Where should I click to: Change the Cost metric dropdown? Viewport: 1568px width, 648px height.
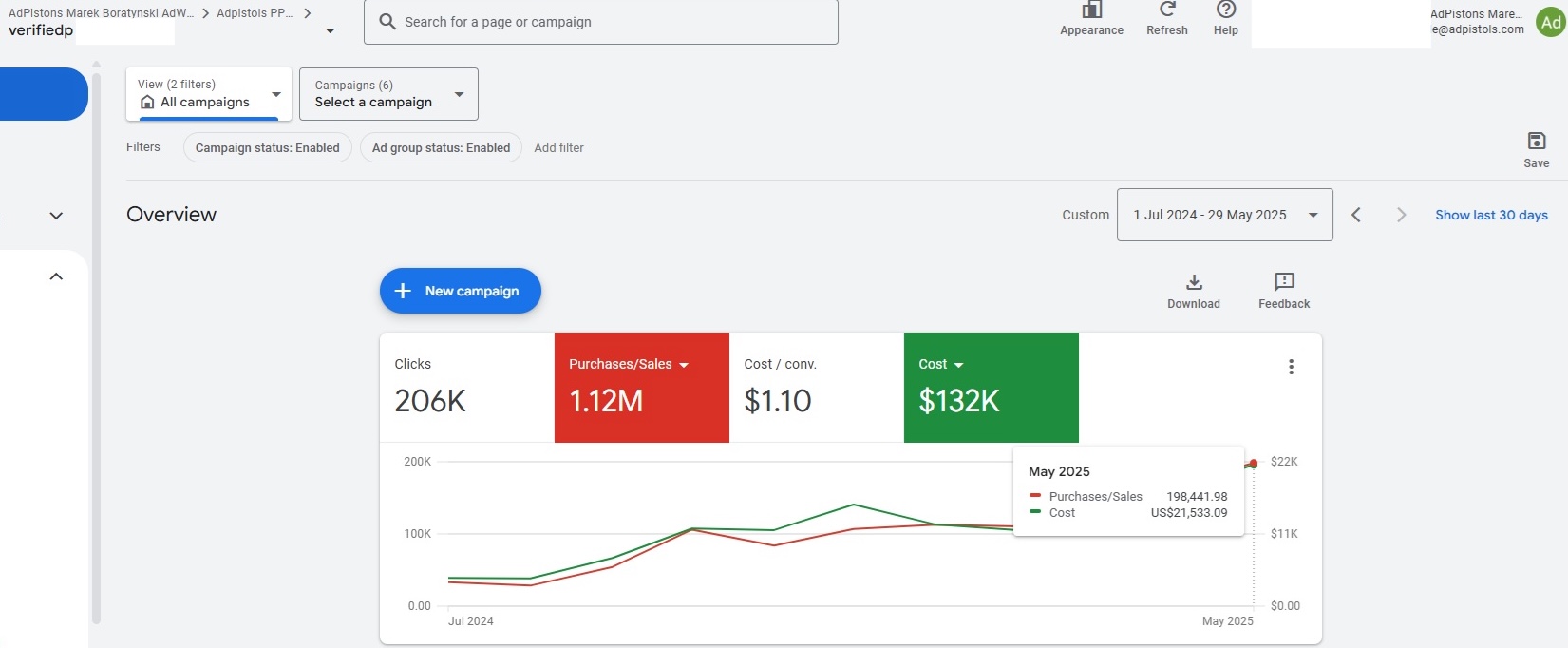click(x=958, y=365)
